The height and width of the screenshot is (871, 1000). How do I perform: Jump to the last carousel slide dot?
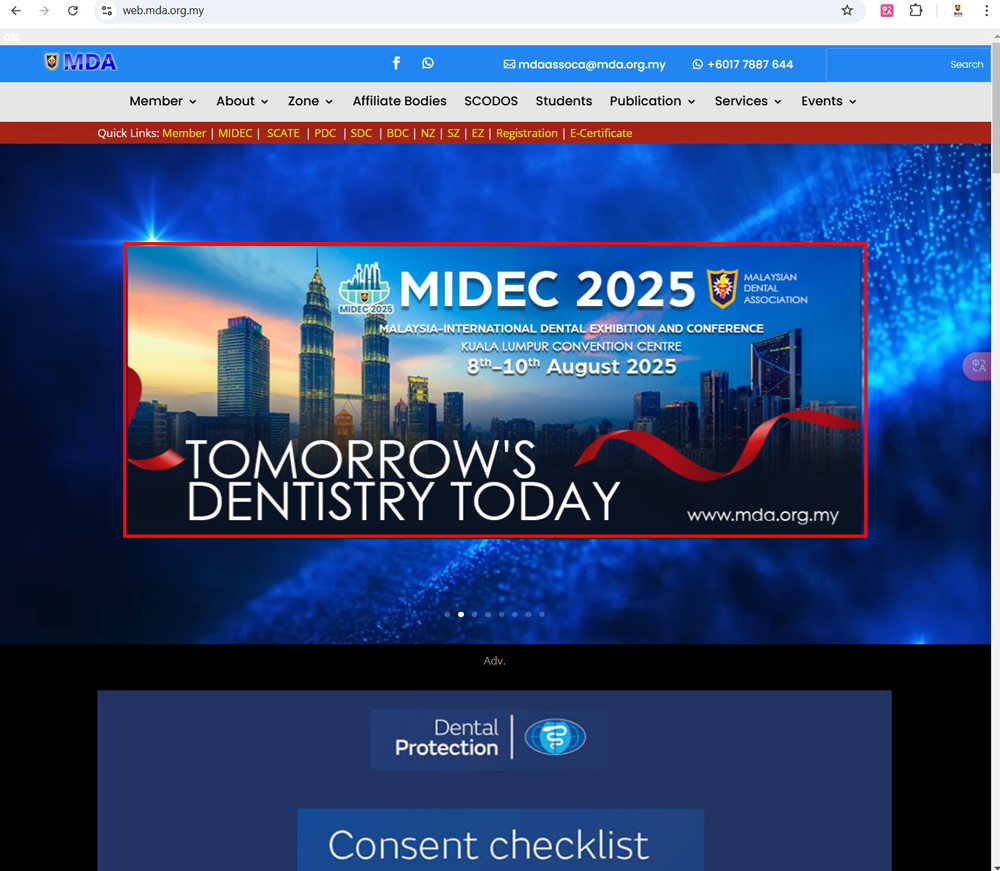542,614
